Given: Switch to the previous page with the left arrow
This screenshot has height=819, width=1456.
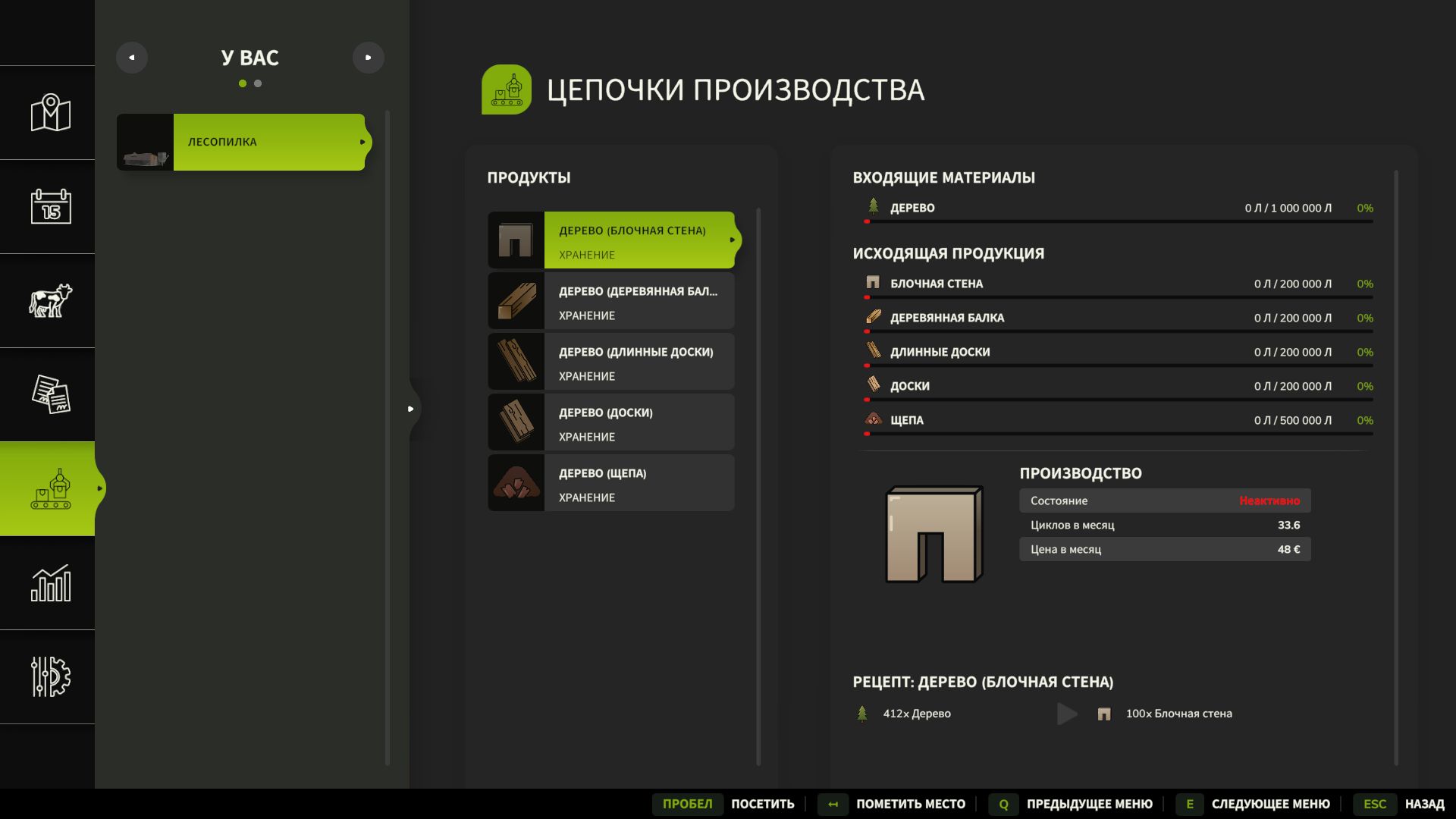Looking at the screenshot, I should click(x=132, y=58).
